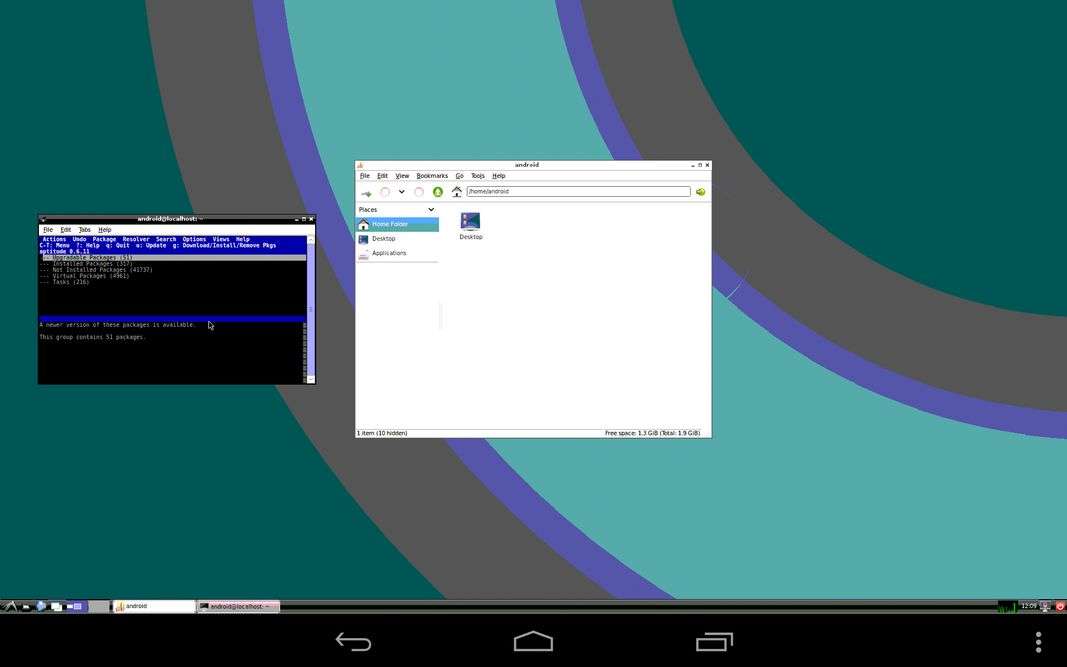1067x667 pixels.
Task: Click the terminal window vertical scrollbar
Action: [311, 300]
